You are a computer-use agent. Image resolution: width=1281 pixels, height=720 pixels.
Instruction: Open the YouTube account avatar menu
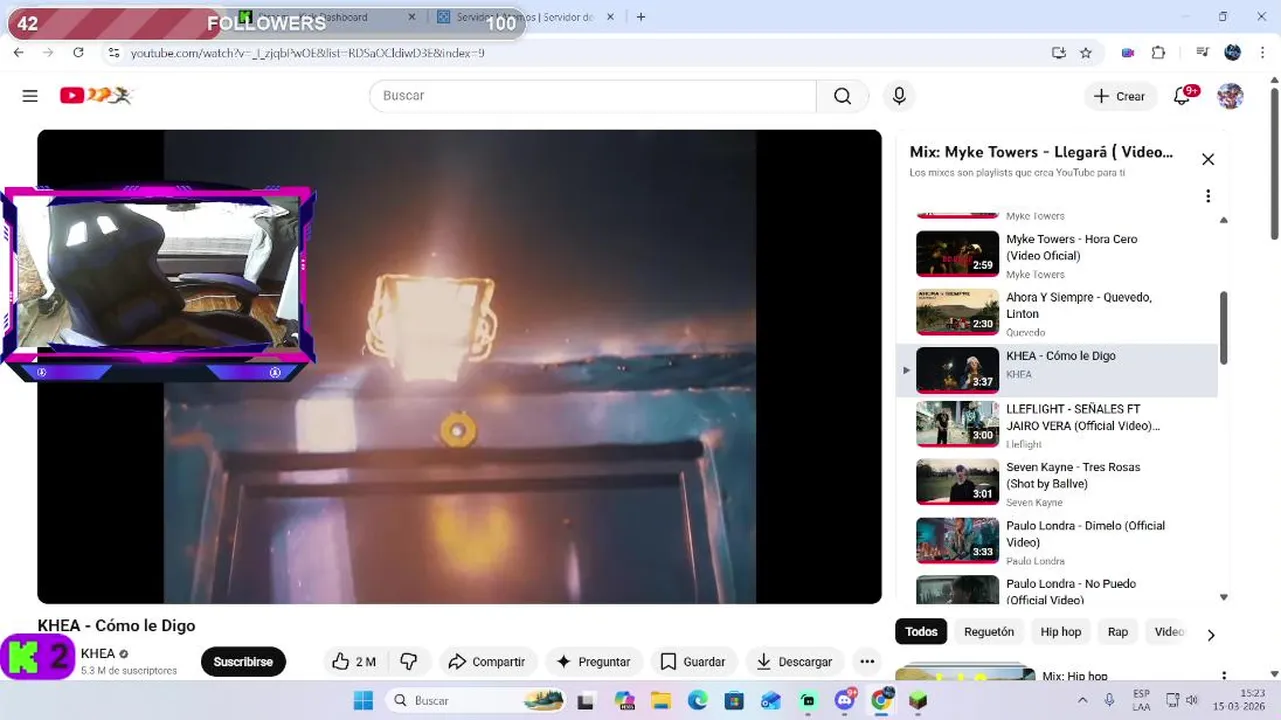pos(1230,96)
